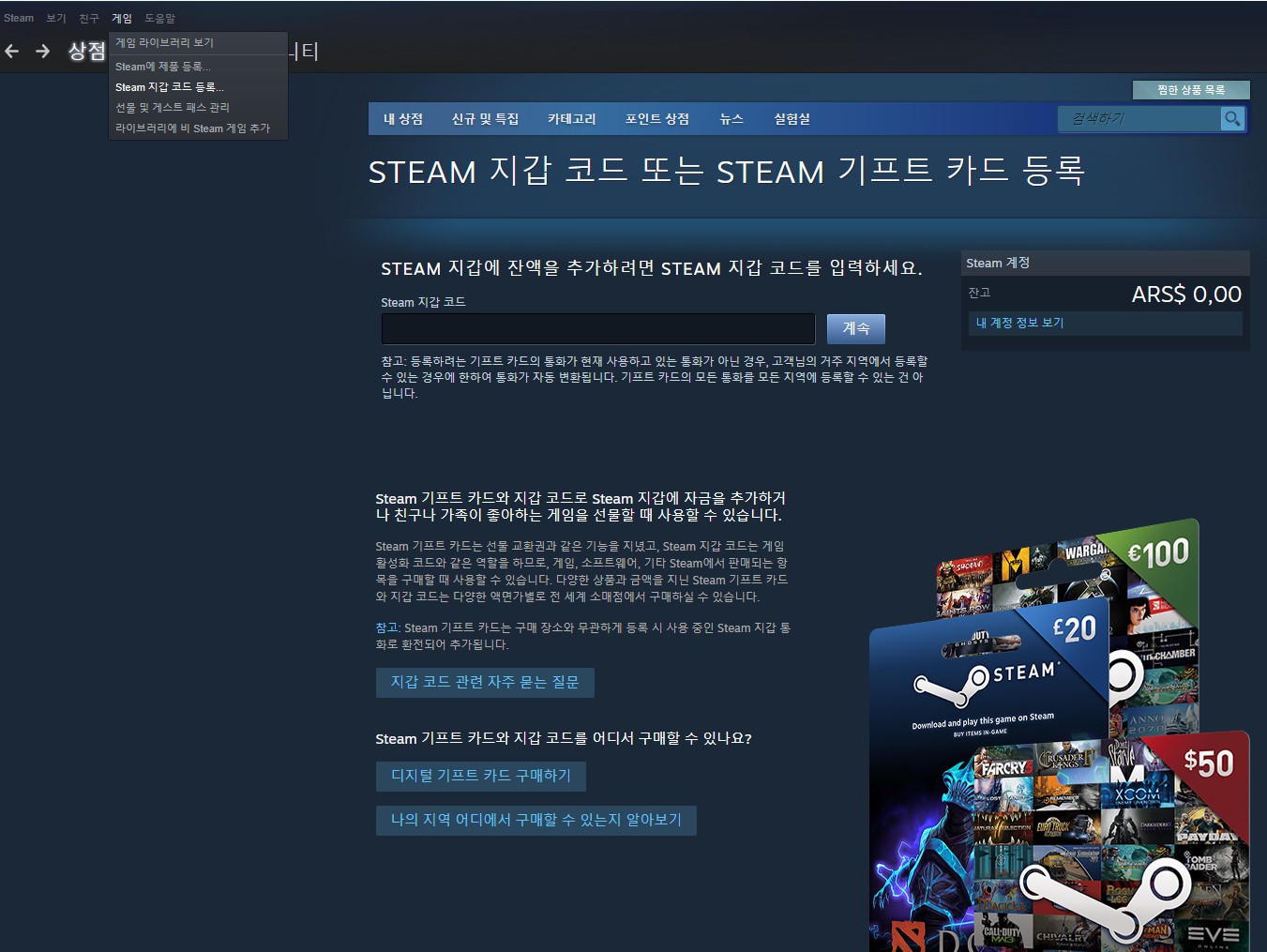This screenshot has width=1267, height=952.
Task: Click the 잔고 label
Action: pos(979,293)
